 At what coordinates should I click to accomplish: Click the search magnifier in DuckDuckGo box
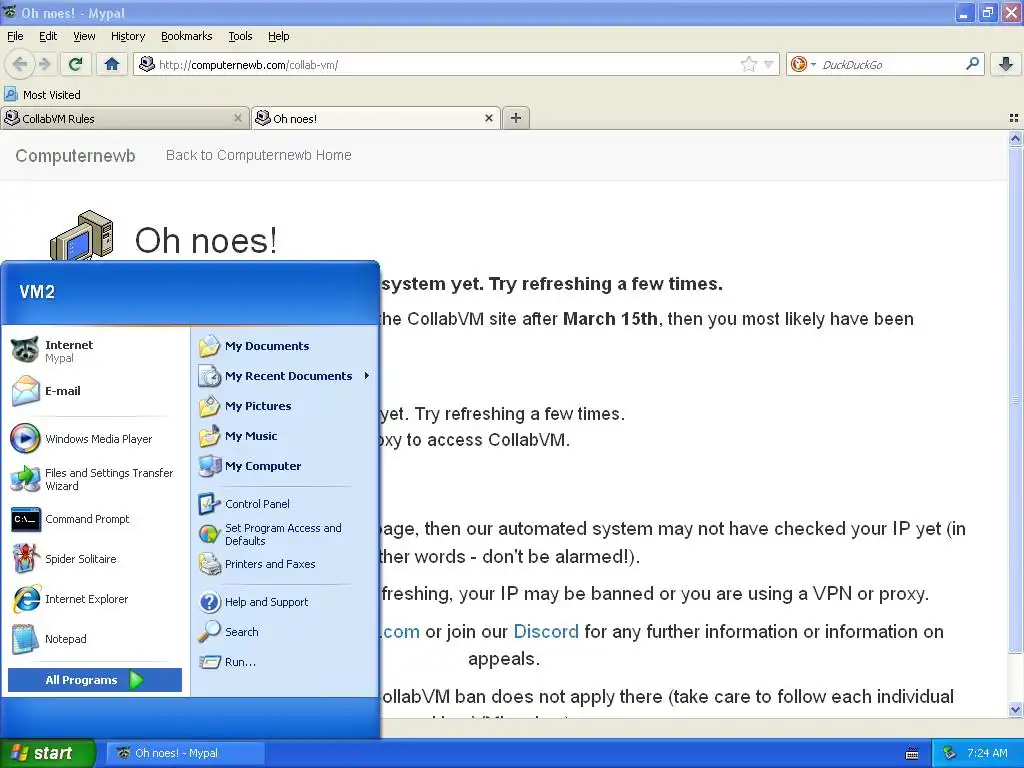tap(972, 64)
